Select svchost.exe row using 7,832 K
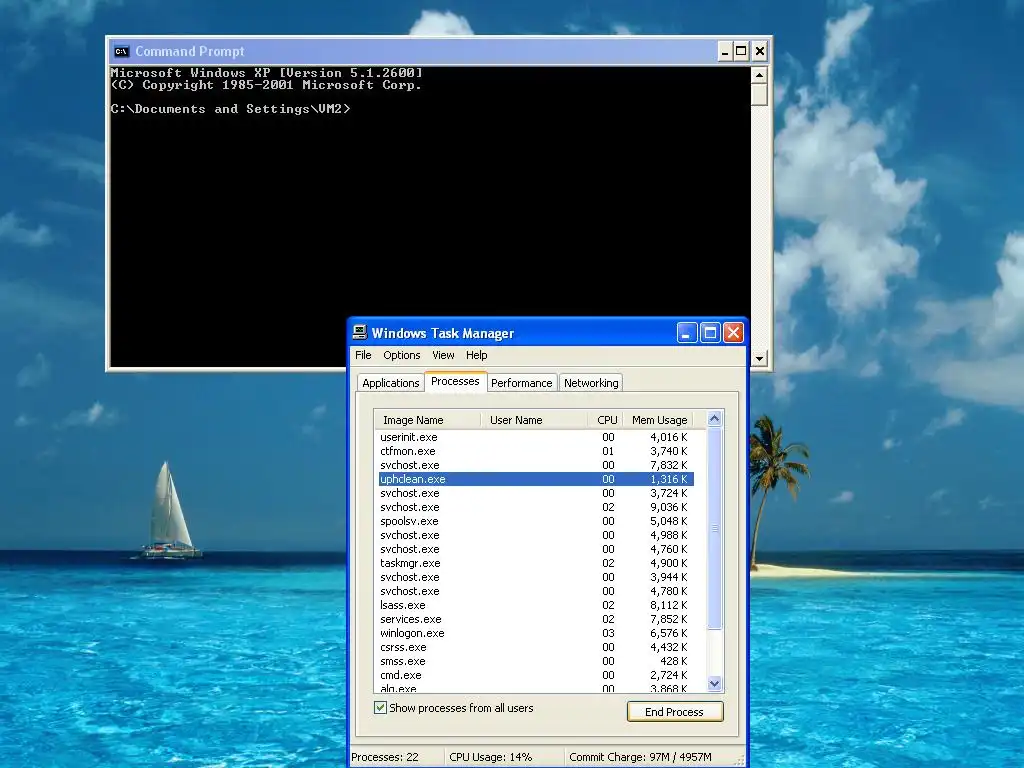The width and height of the screenshot is (1024, 768). coord(536,465)
